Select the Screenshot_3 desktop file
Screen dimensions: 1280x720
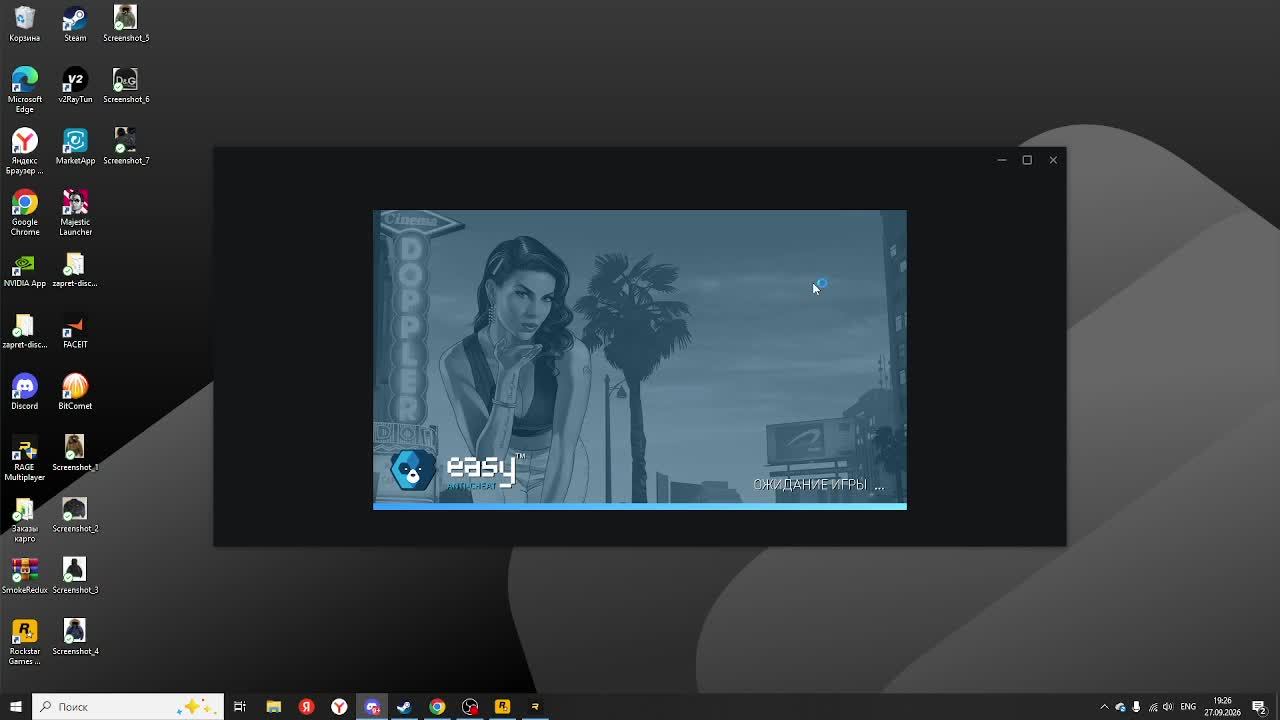point(75,577)
